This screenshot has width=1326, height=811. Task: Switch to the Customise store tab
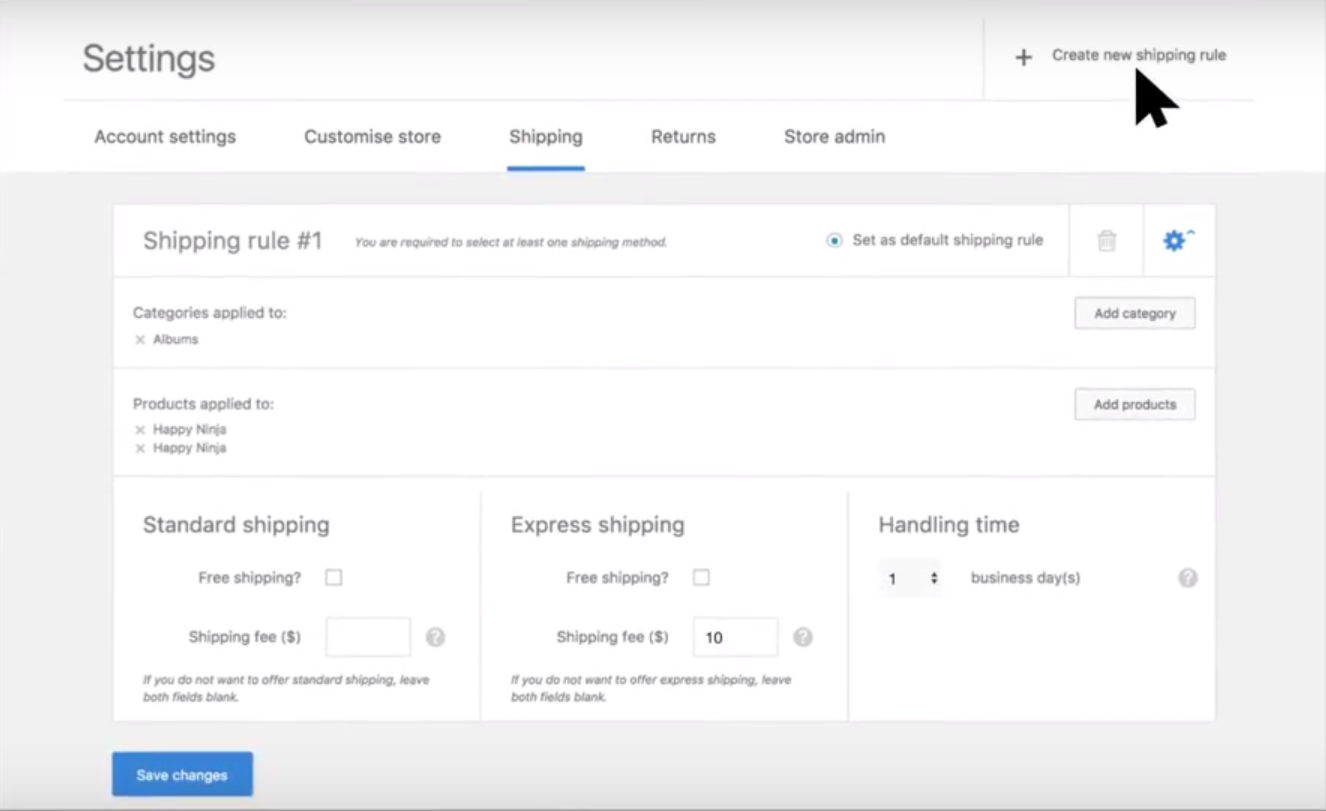coord(372,137)
